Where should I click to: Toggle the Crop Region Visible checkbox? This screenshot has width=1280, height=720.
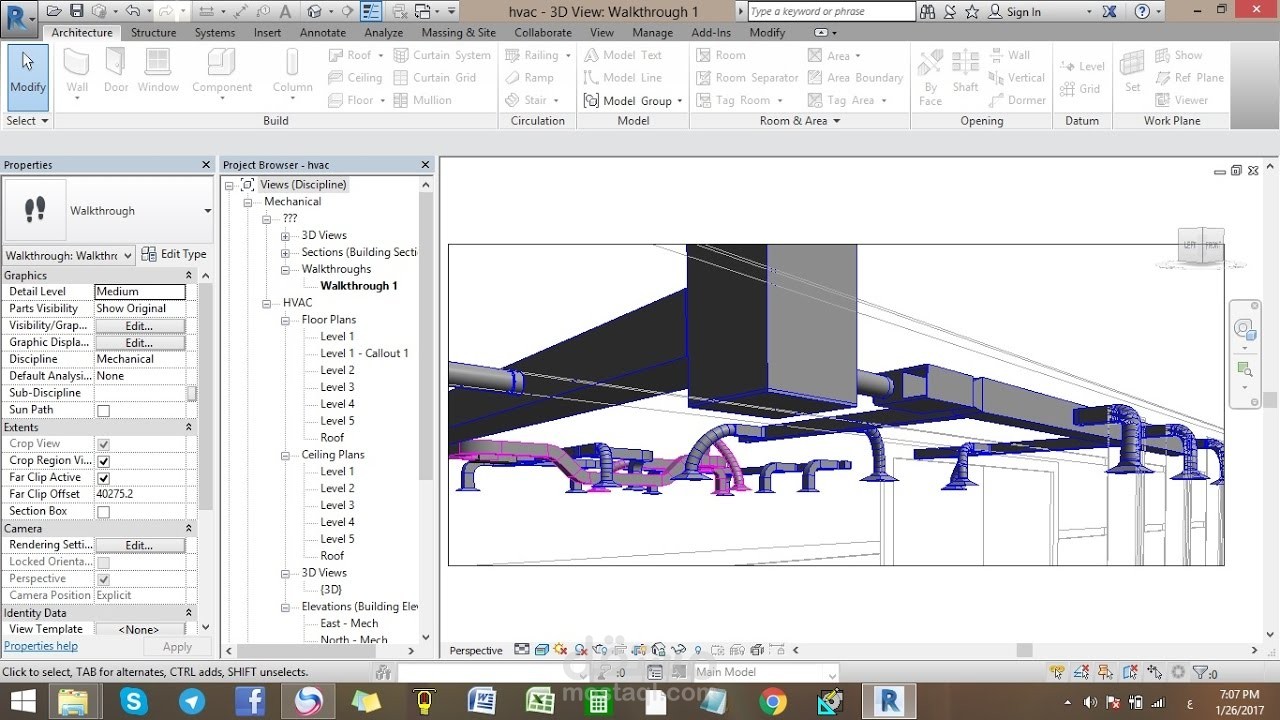pyautogui.click(x=103, y=461)
